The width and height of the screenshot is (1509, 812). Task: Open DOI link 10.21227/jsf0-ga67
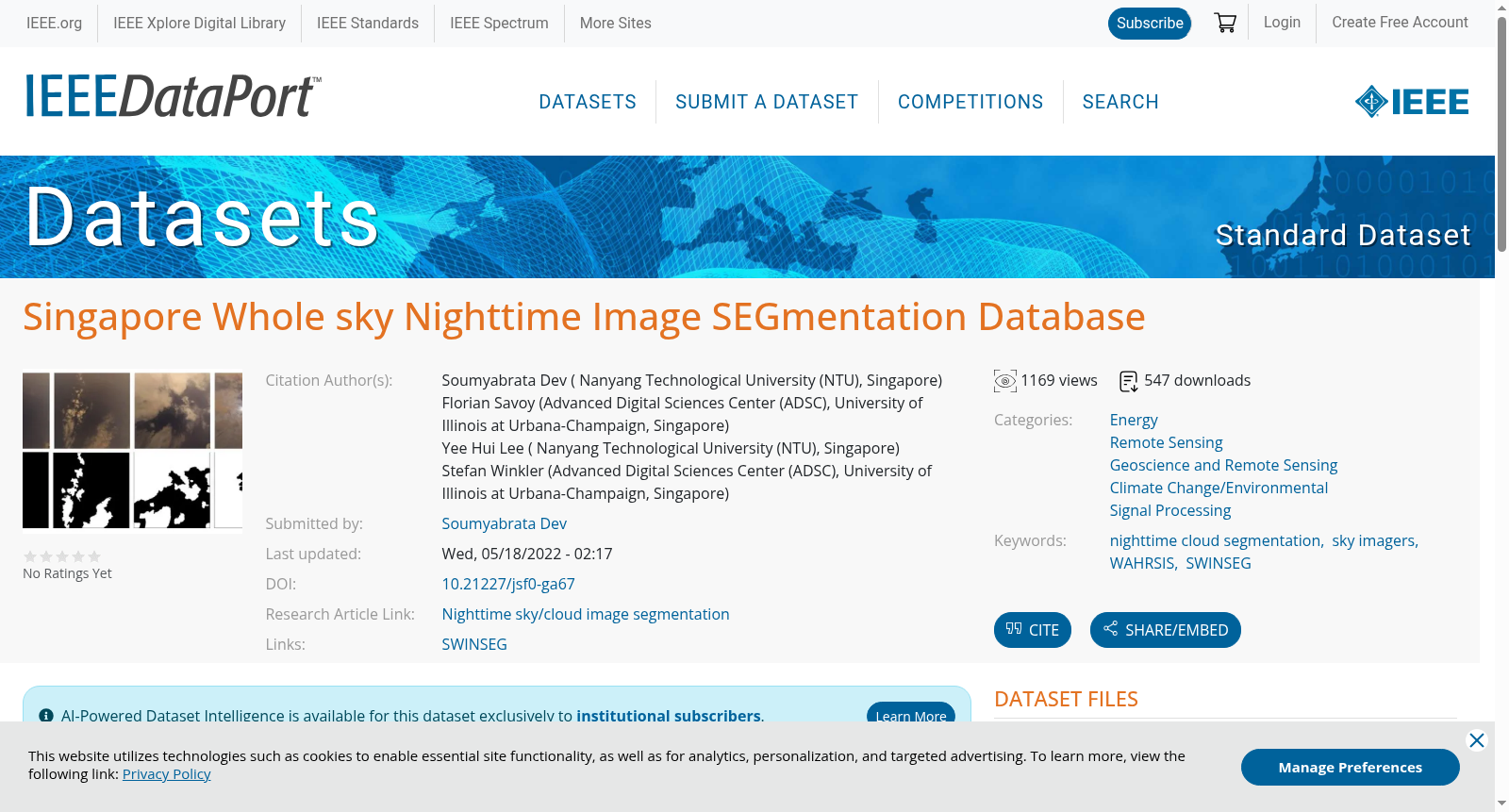click(x=508, y=584)
